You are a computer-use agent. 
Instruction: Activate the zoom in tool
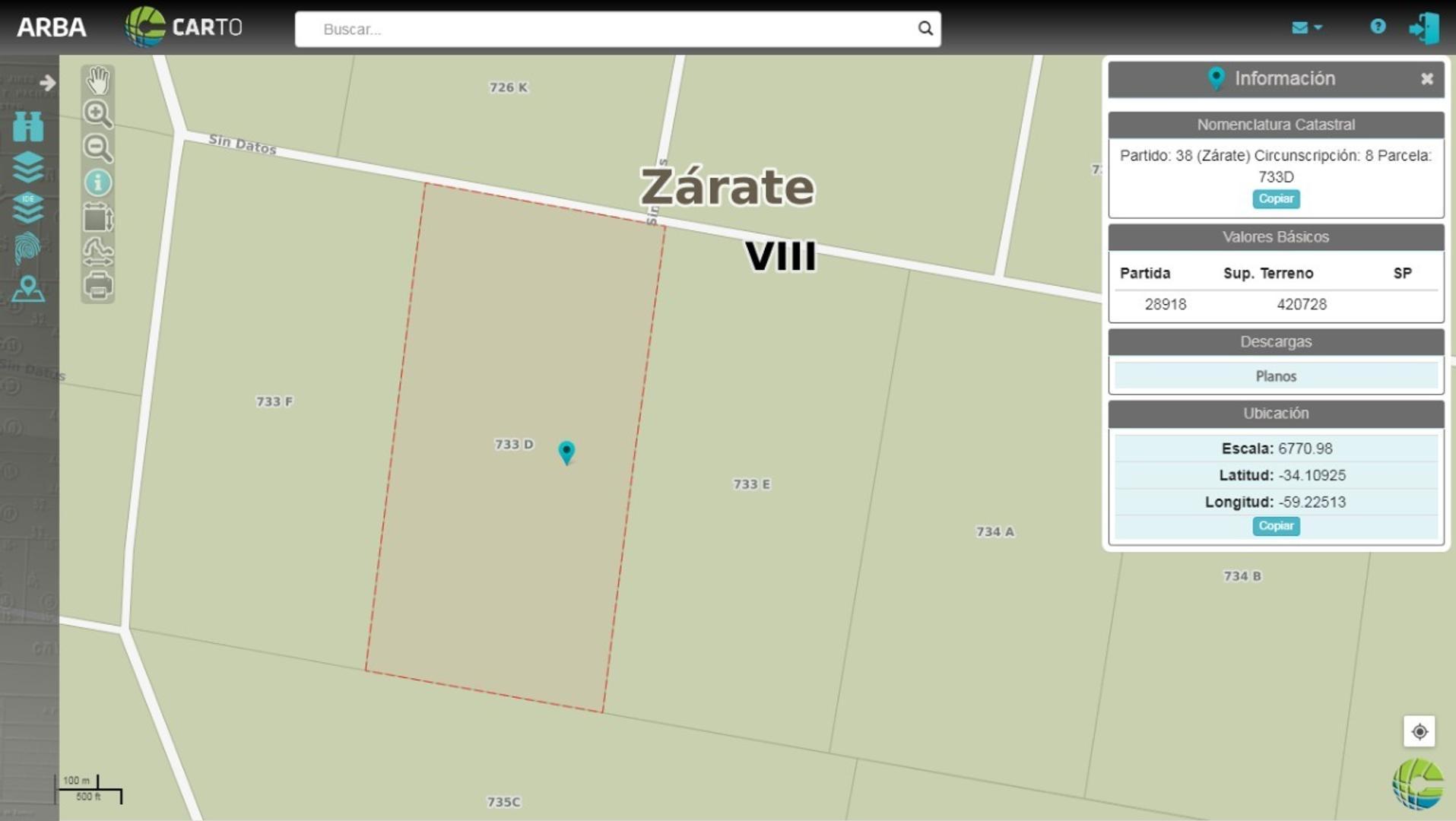(97, 113)
